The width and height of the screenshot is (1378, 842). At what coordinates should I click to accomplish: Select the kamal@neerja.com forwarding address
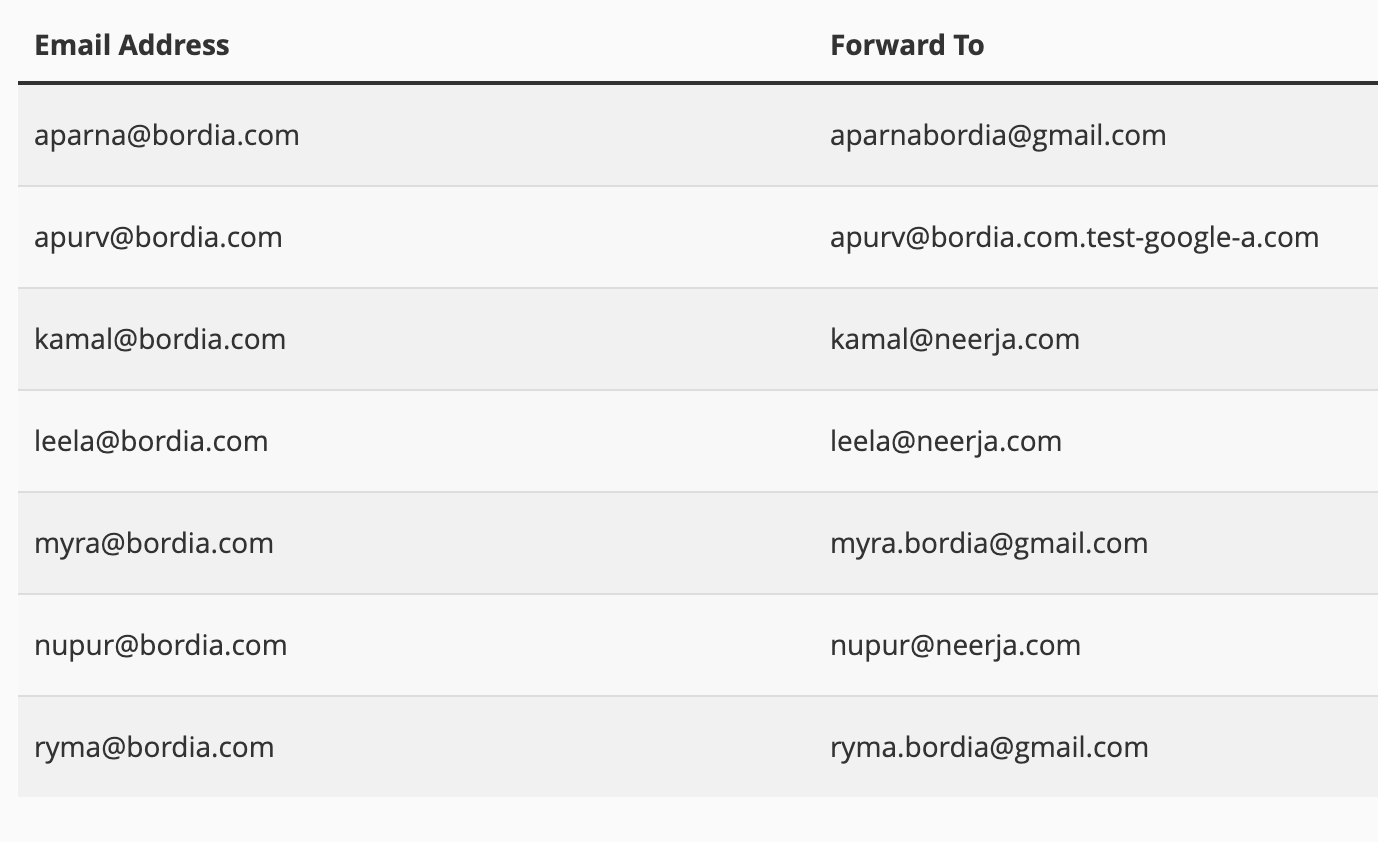pos(955,339)
